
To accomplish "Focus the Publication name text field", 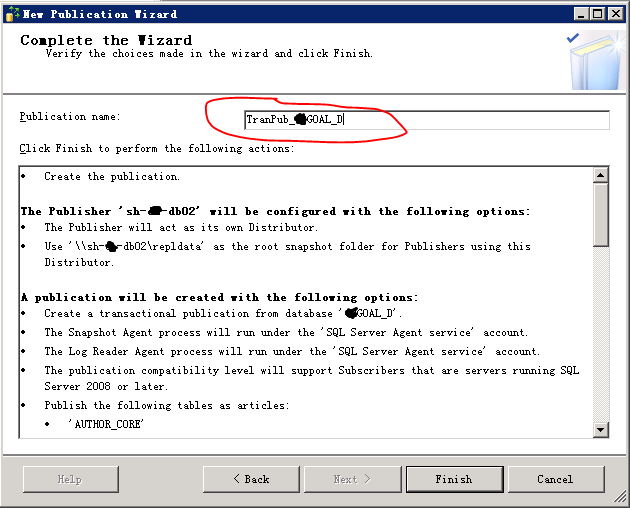I will click(x=427, y=120).
